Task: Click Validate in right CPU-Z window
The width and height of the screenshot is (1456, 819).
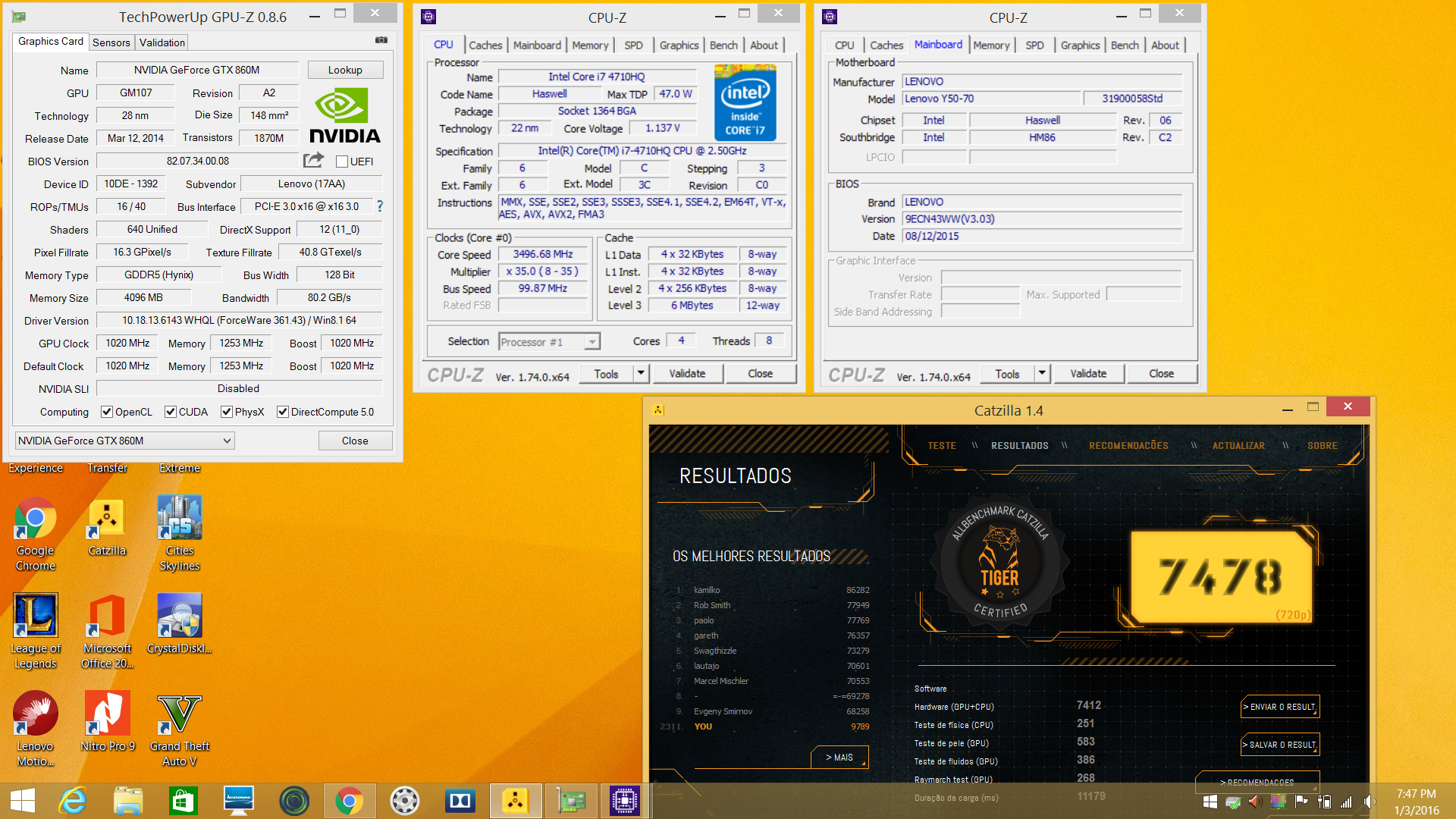Action: [x=1088, y=373]
